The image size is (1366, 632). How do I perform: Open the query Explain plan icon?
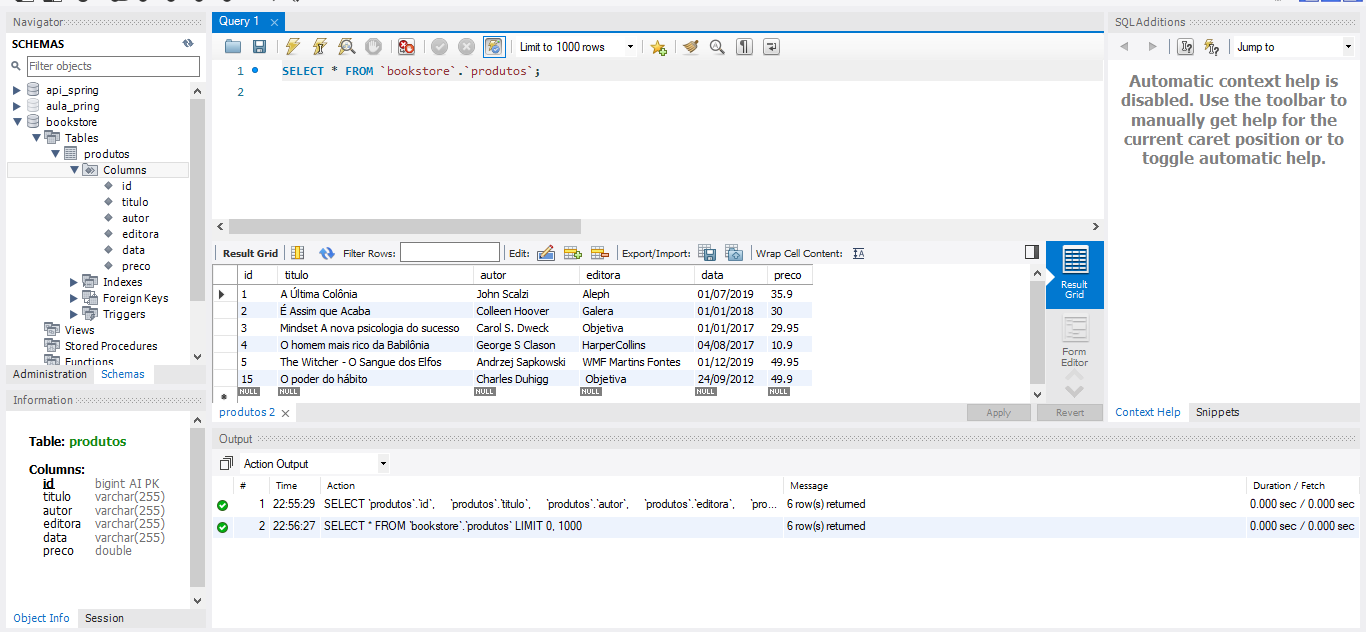(345, 46)
